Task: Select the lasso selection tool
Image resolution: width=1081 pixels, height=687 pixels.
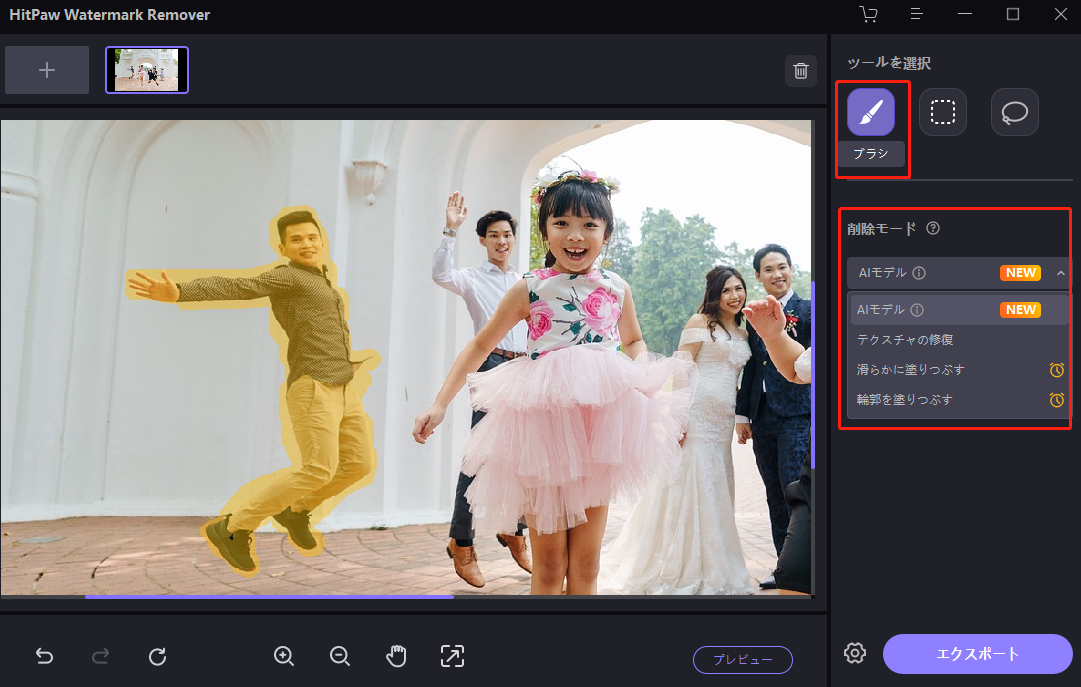Action: pyautogui.click(x=1014, y=112)
